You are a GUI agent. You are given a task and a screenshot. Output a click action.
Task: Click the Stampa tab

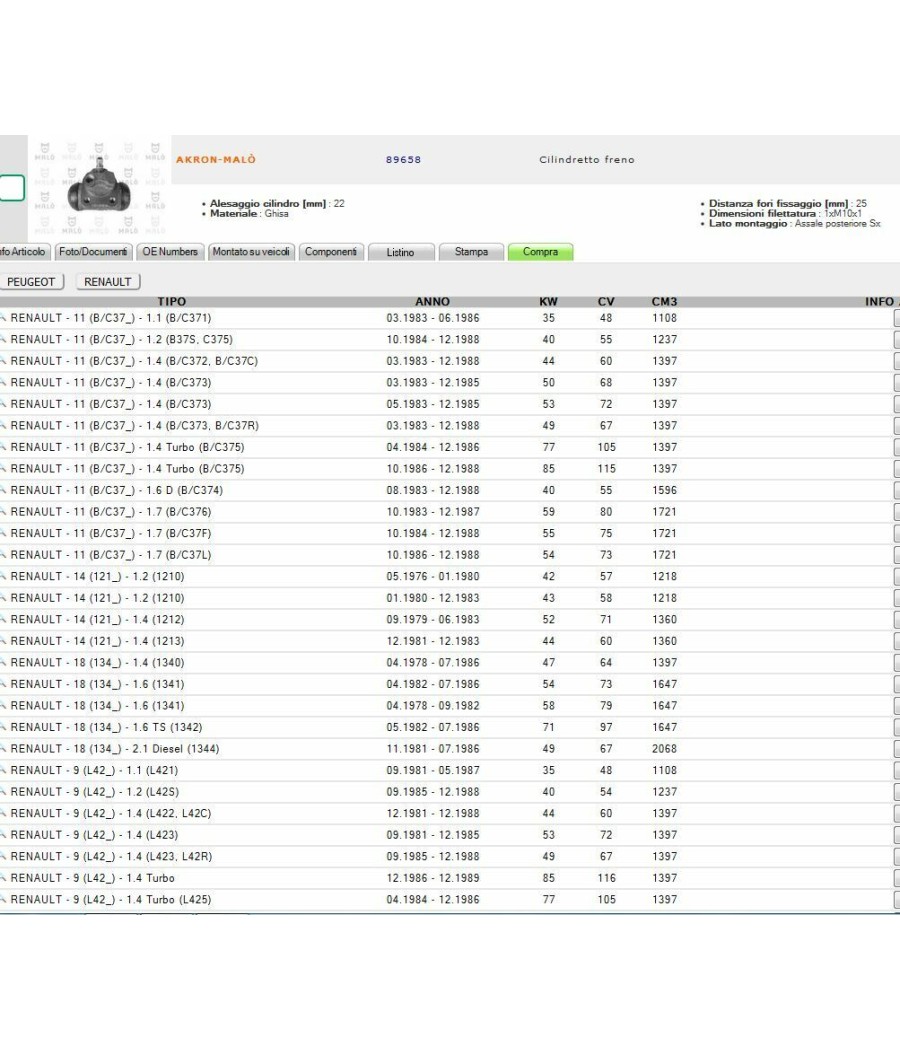[471, 252]
